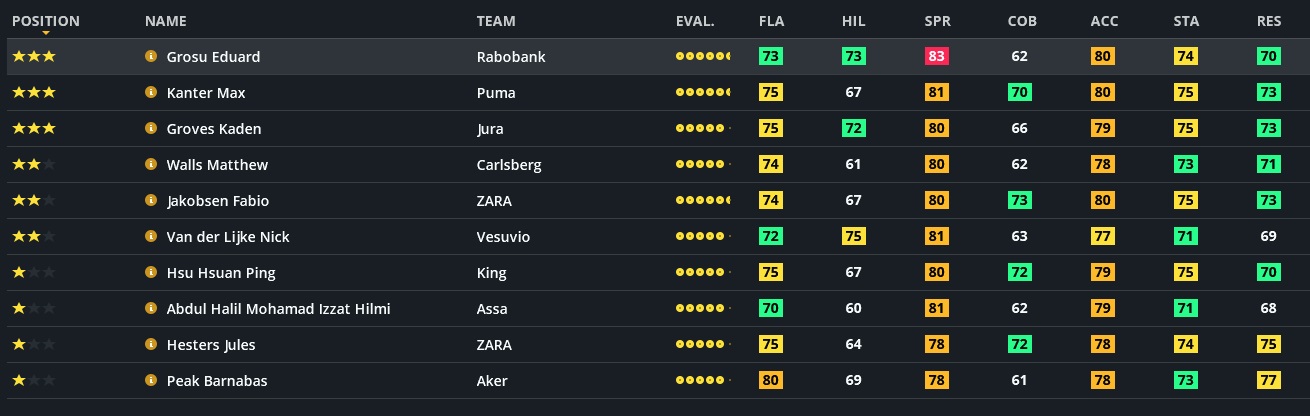
Task: Click the info icon for Groves Kaden
Action: (x=152, y=129)
